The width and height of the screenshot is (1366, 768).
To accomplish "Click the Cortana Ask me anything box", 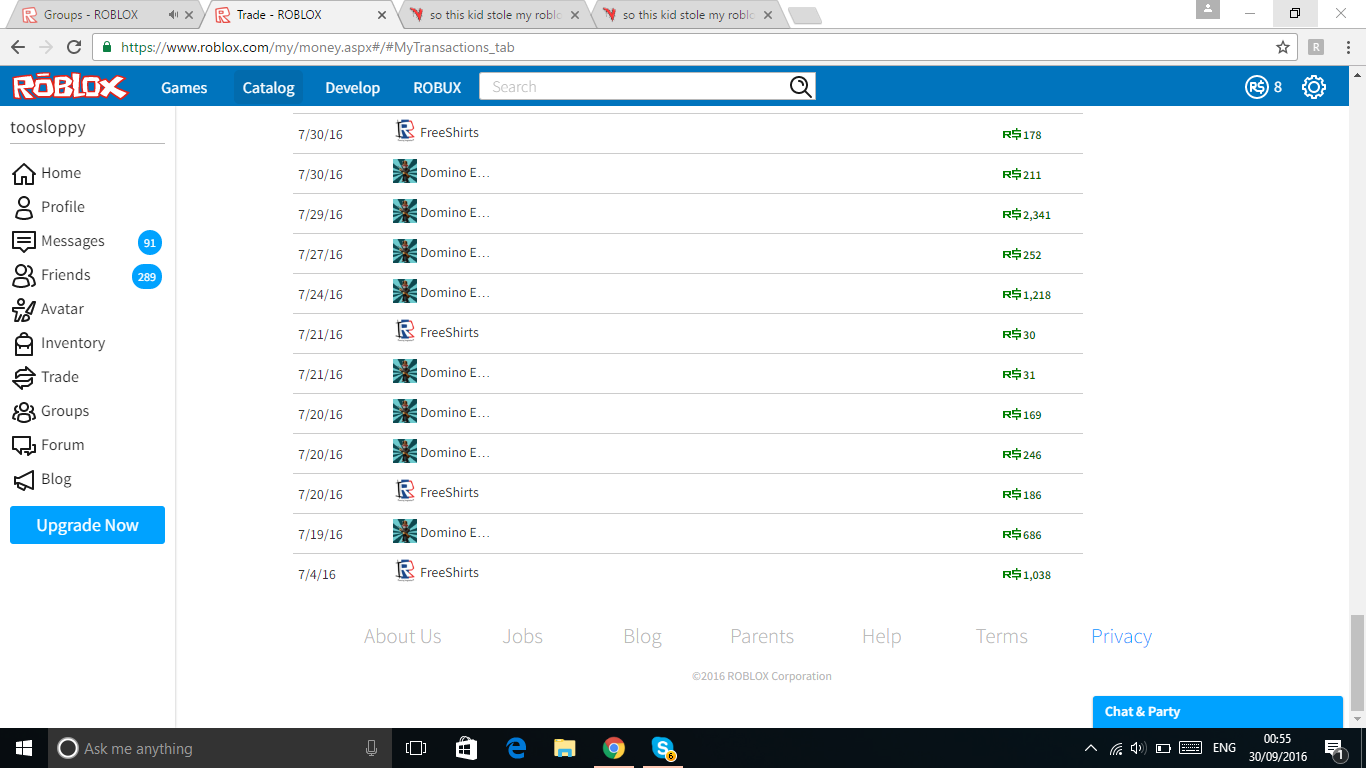I will click(x=220, y=748).
